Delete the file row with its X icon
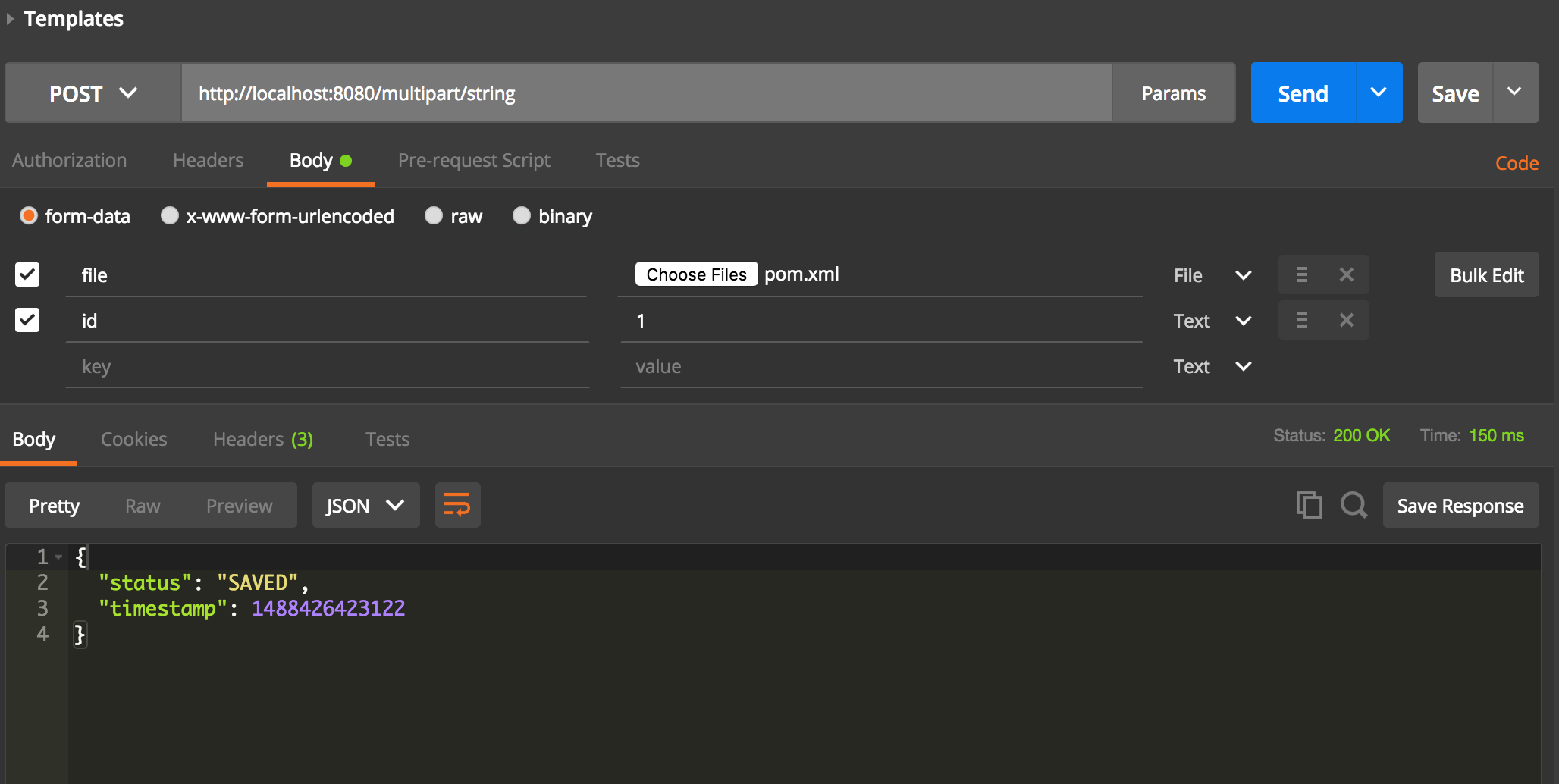The height and width of the screenshot is (784, 1559). [x=1347, y=274]
